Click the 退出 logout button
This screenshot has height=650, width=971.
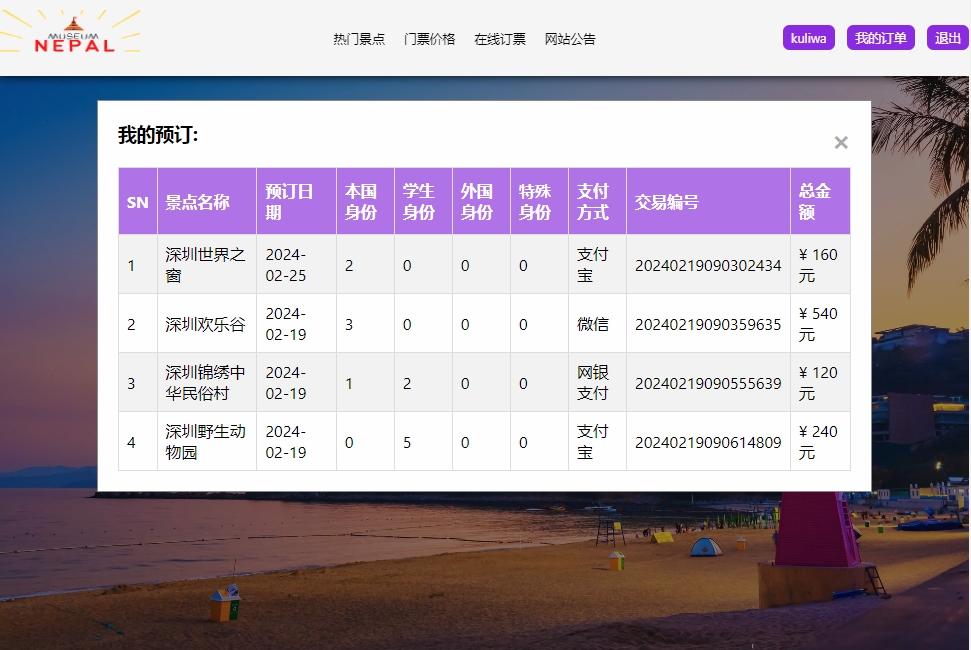[947, 38]
